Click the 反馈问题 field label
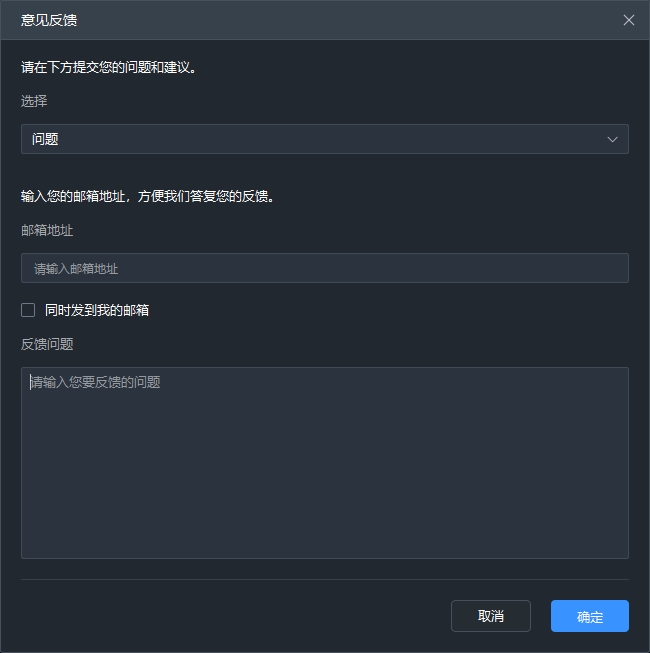The image size is (650, 653). click(x=47, y=344)
